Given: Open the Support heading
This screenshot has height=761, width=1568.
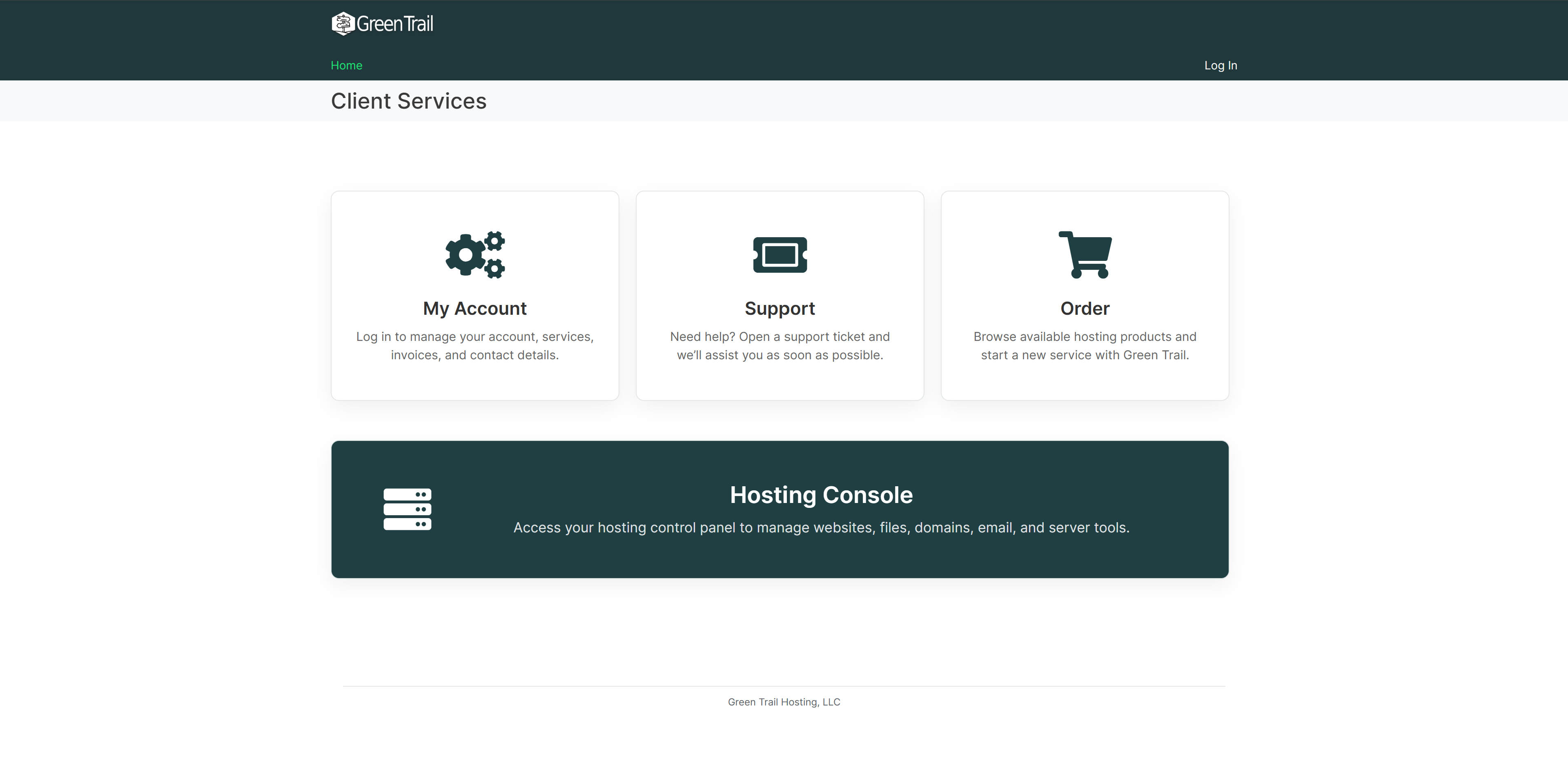Looking at the screenshot, I should [x=780, y=308].
